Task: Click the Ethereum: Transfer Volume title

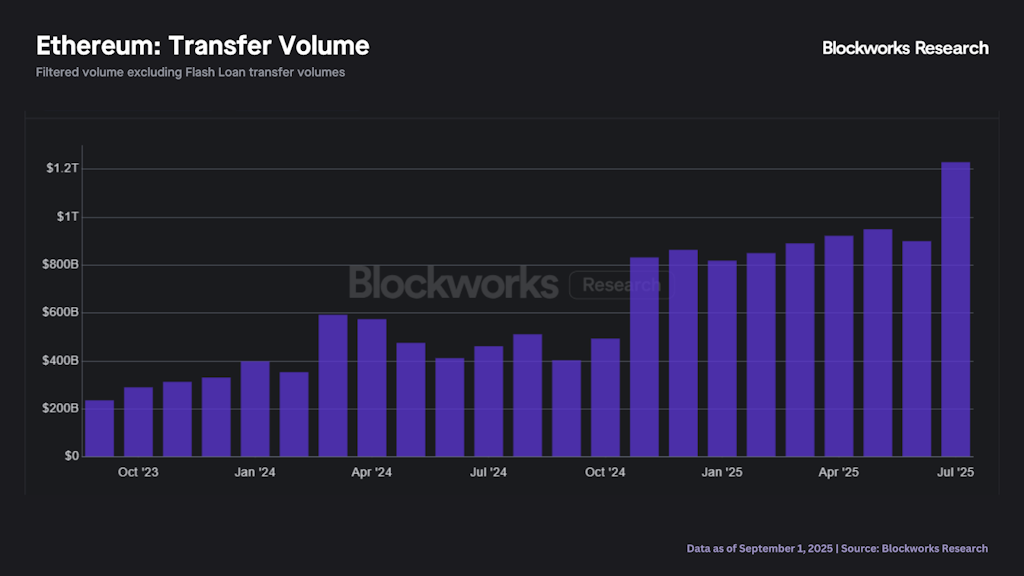Action: (x=202, y=46)
